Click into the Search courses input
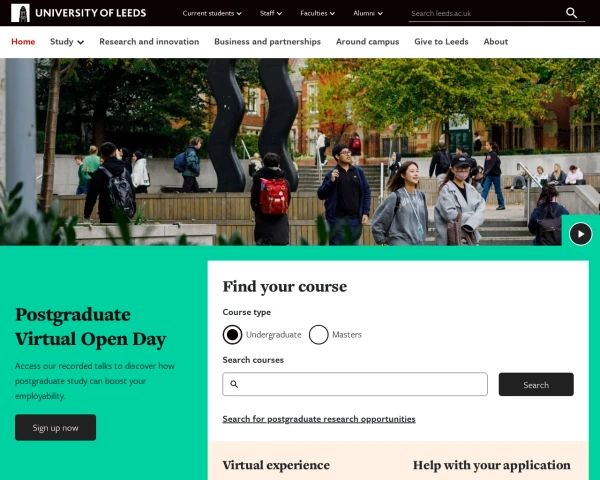Image resolution: width=600 pixels, height=480 pixels. click(355, 384)
